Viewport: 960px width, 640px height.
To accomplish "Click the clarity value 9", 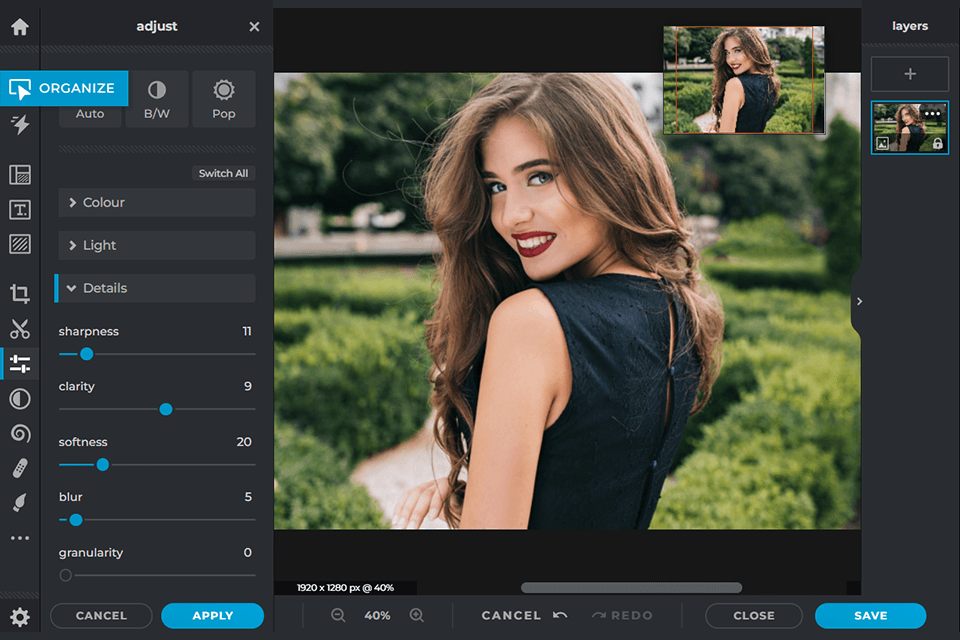I will click(248, 386).
